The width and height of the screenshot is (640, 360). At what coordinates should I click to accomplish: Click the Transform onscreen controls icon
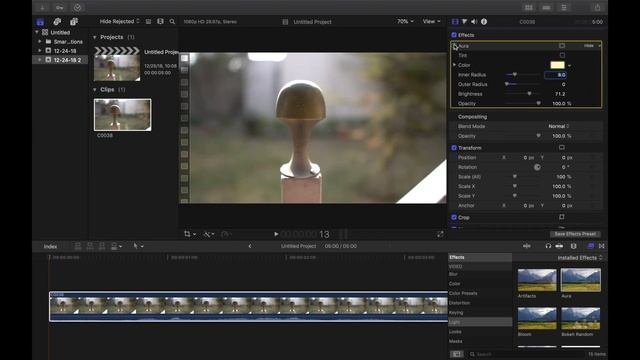(562, 147)
